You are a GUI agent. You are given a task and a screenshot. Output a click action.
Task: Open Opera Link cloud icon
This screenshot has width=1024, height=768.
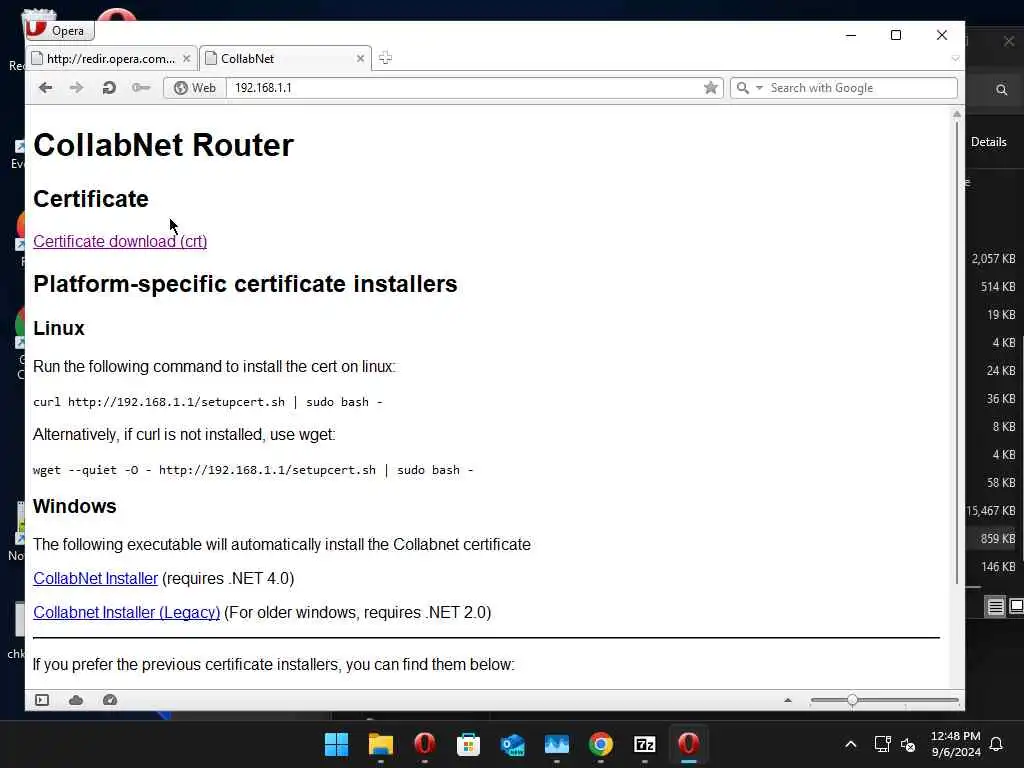(x=76, y=700)
